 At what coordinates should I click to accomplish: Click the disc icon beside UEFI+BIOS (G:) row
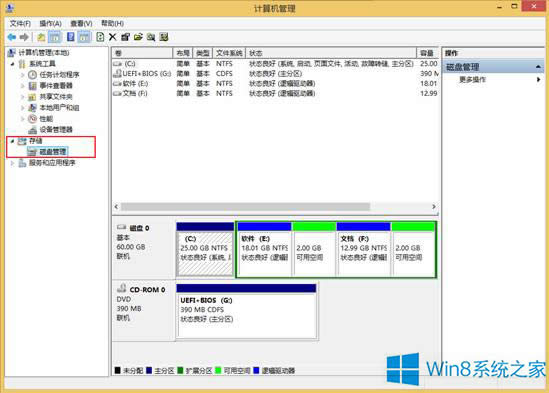coord(117,73)
